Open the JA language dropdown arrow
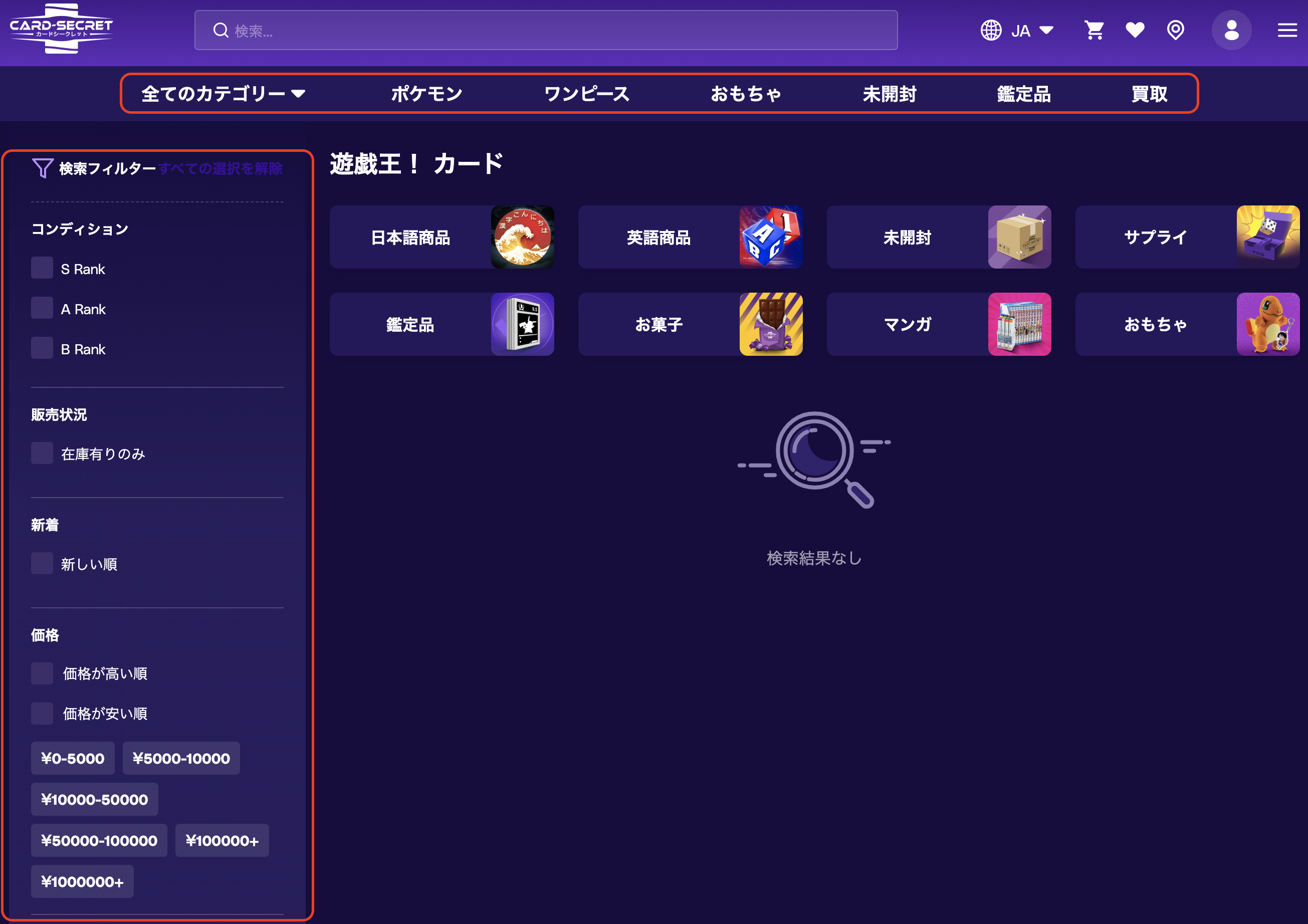Screen dimensions: 1308x924 tap(1046, 30)
